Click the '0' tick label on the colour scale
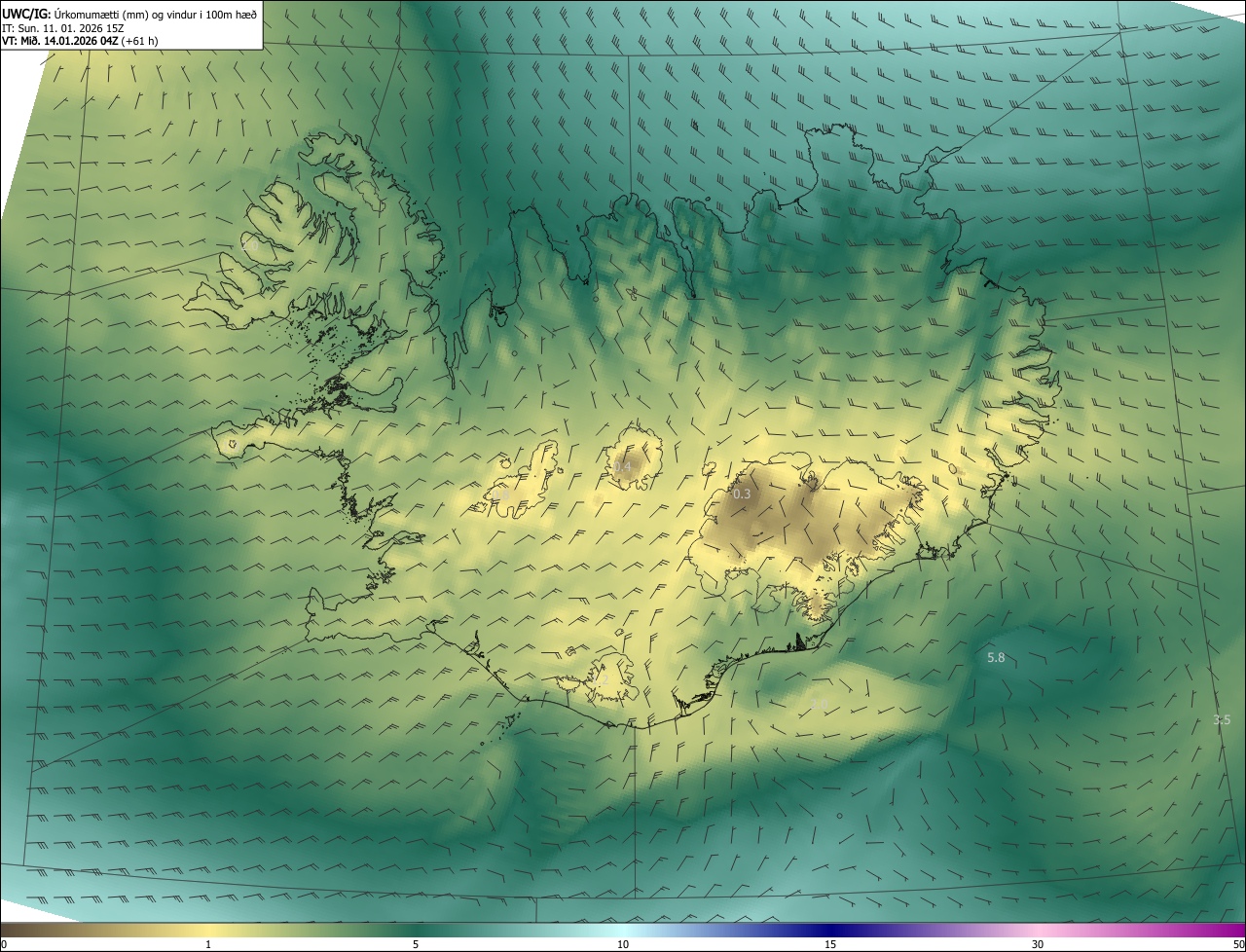Viewport: 1246px width, 952px height. click(4, 944)
